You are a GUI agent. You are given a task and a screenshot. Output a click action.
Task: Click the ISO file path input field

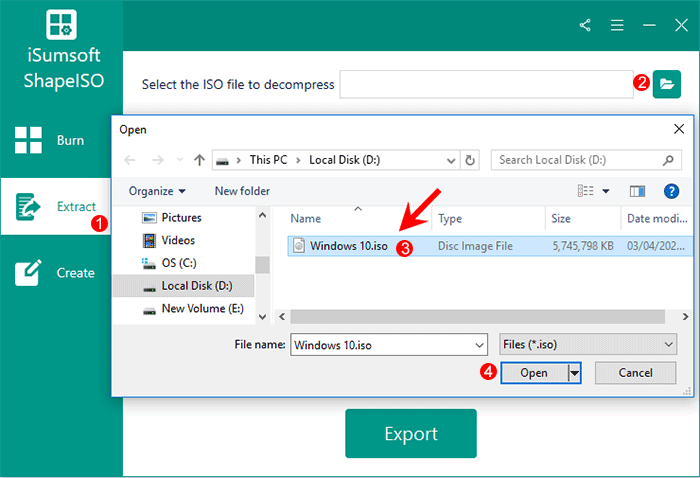pos(486,84)
